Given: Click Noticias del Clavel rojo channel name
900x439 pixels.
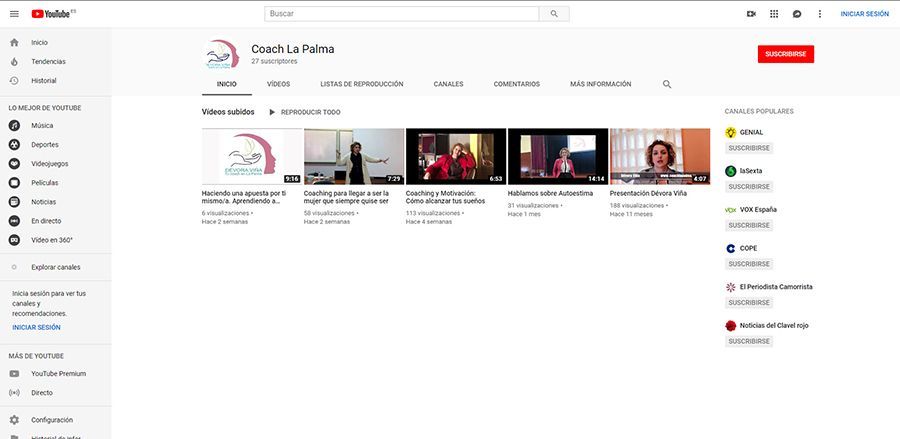Looking at the screenshot, I should point(774,325).
